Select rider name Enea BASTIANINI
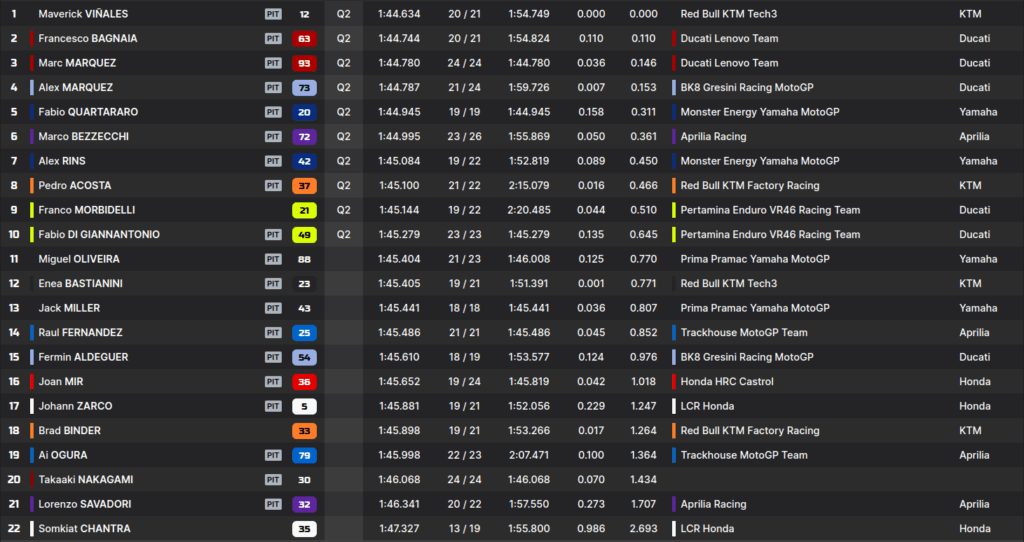 point(80,283)
